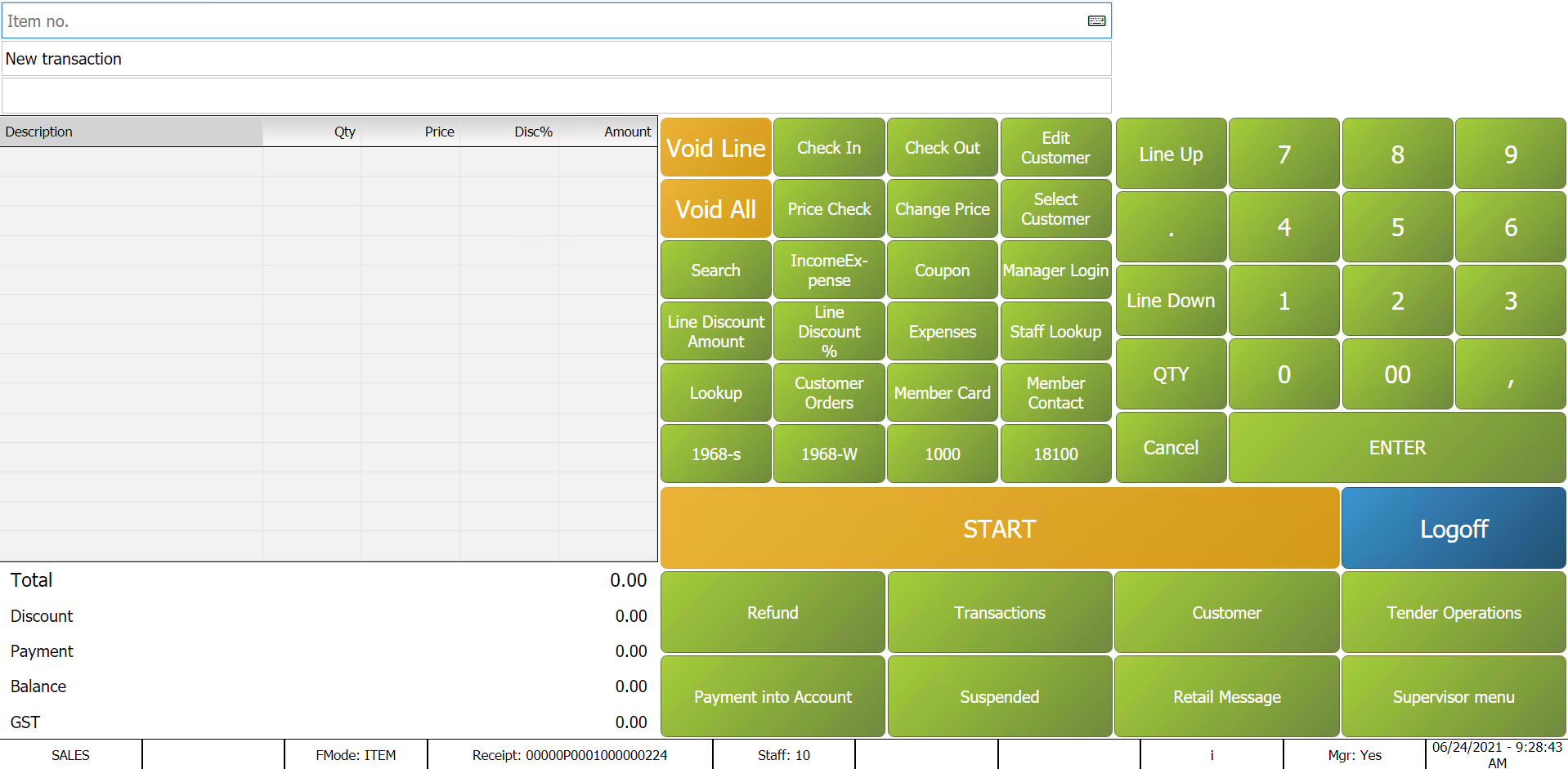This screenshot has height=769, width=1568.
Task: Open Tender Operations
Action: coord(1453,613)
